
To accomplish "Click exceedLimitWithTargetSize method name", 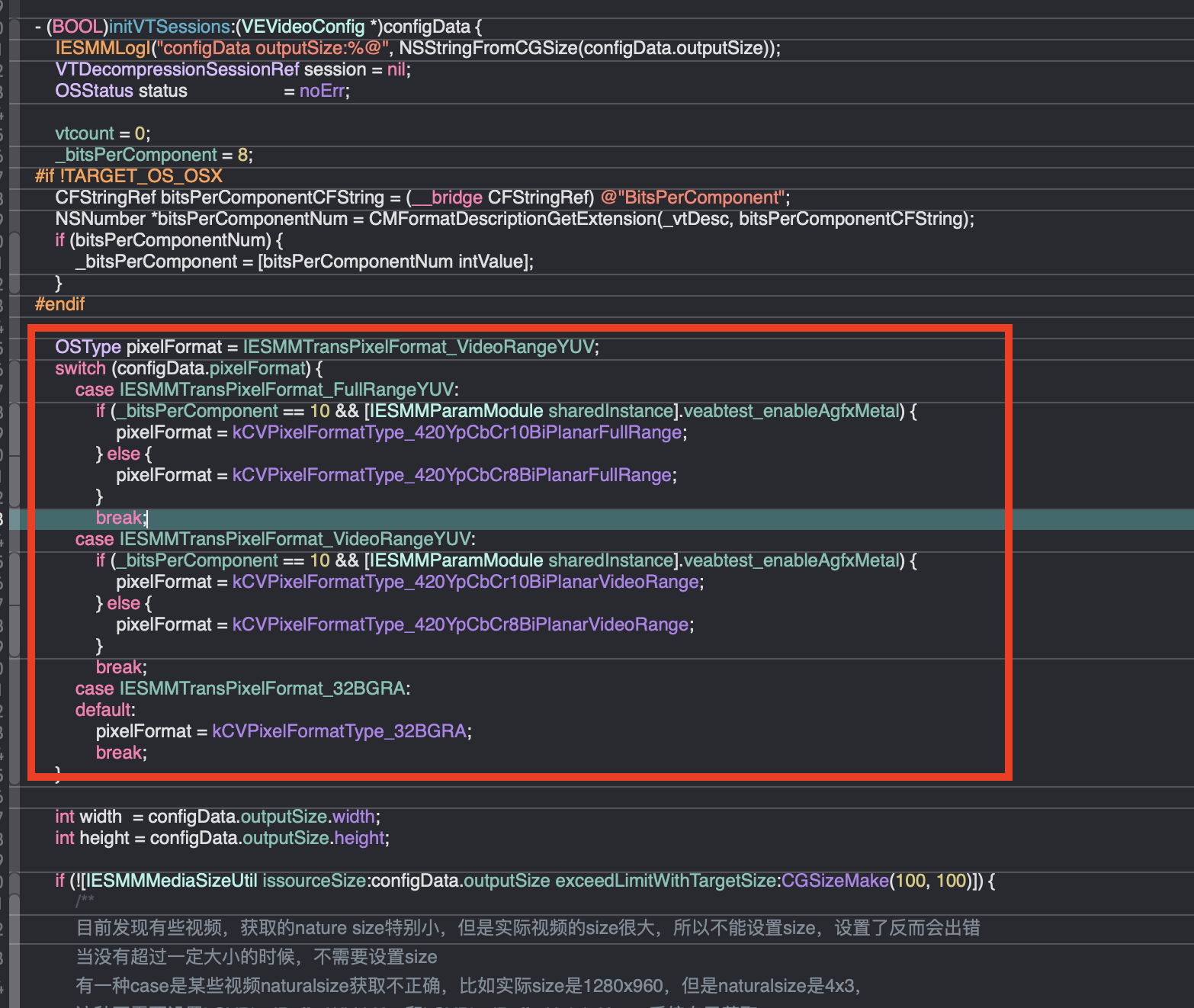I will (666, 881).
